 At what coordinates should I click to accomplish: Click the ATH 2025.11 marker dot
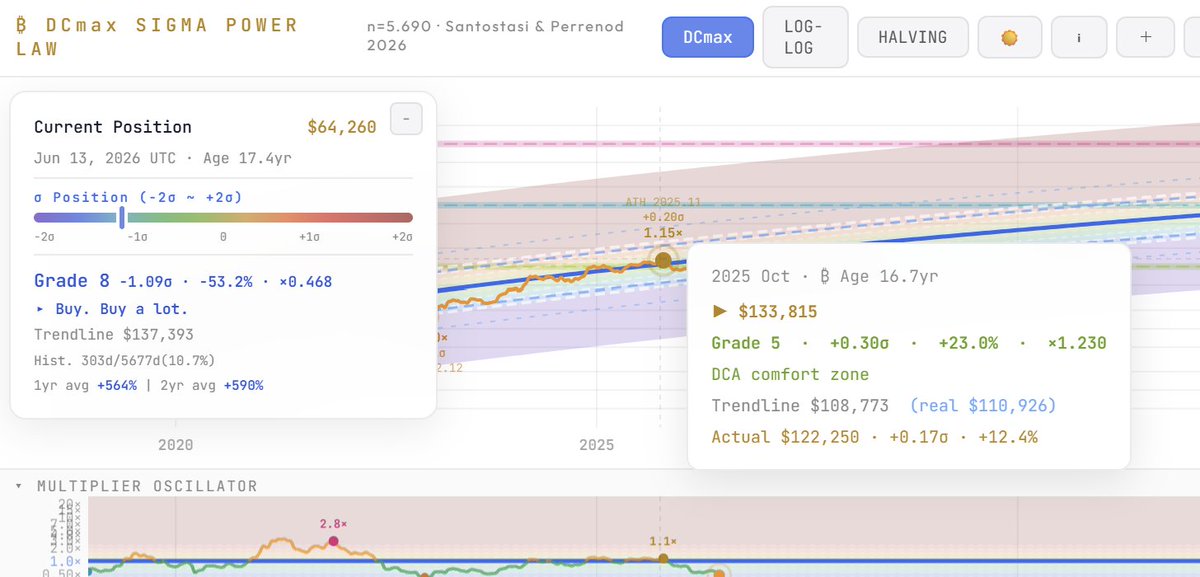663,259
